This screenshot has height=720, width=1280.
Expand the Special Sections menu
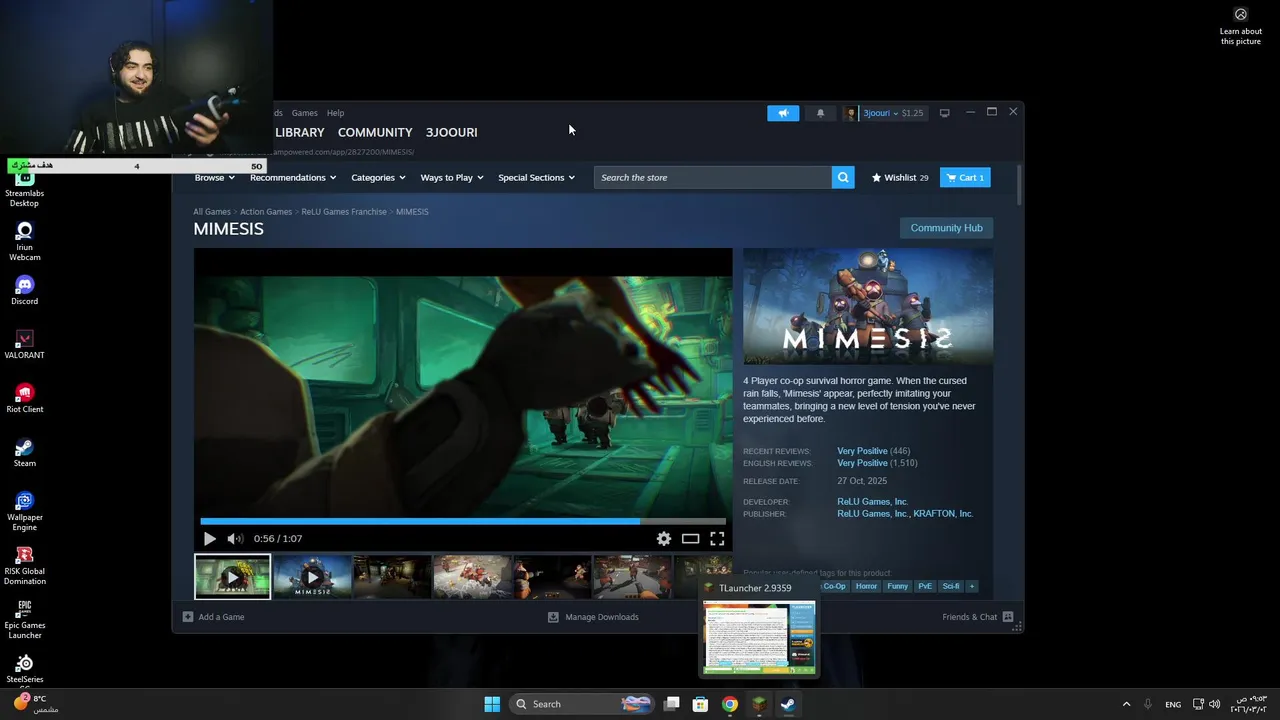pos(537,177)
